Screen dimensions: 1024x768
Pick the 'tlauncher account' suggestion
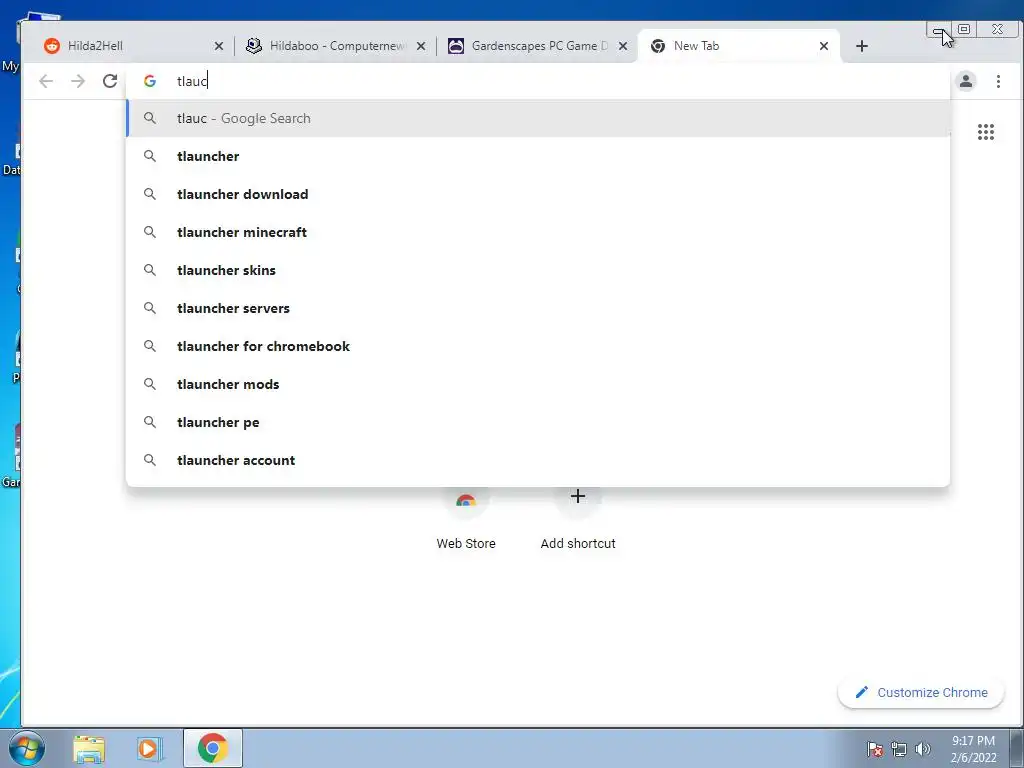537,460
